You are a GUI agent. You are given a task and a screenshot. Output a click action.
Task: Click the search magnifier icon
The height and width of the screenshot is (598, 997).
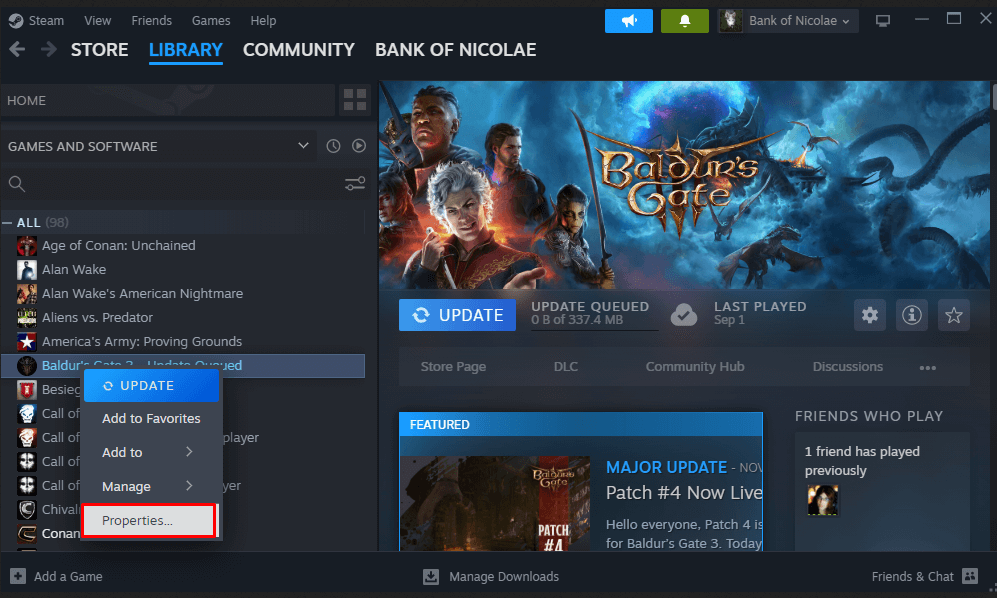(17, 184)
